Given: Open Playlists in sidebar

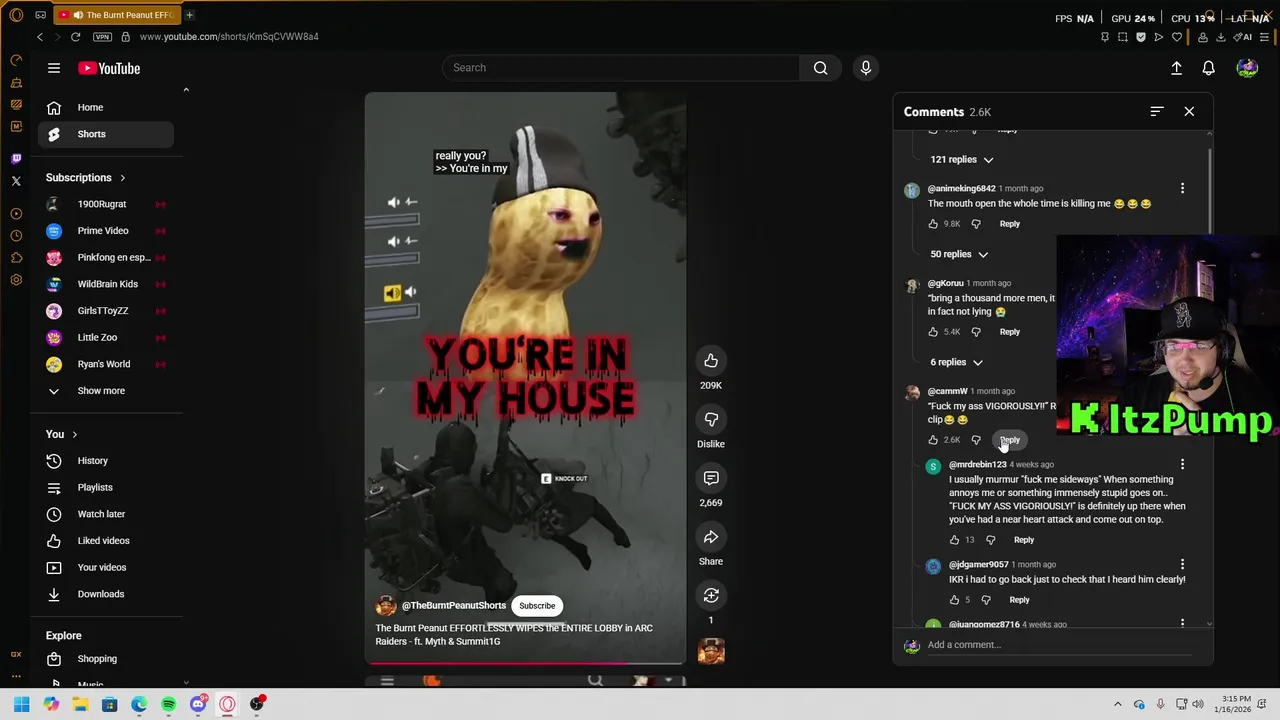Looking at the screenshot, I should [106, 488].
